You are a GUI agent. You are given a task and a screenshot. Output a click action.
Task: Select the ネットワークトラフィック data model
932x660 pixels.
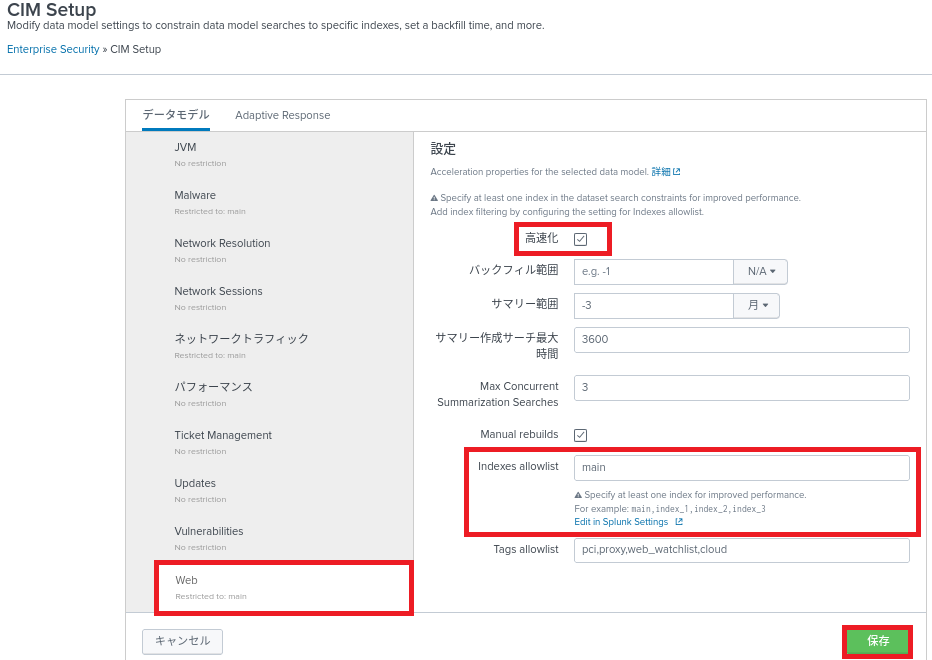[x=241, y=340]
